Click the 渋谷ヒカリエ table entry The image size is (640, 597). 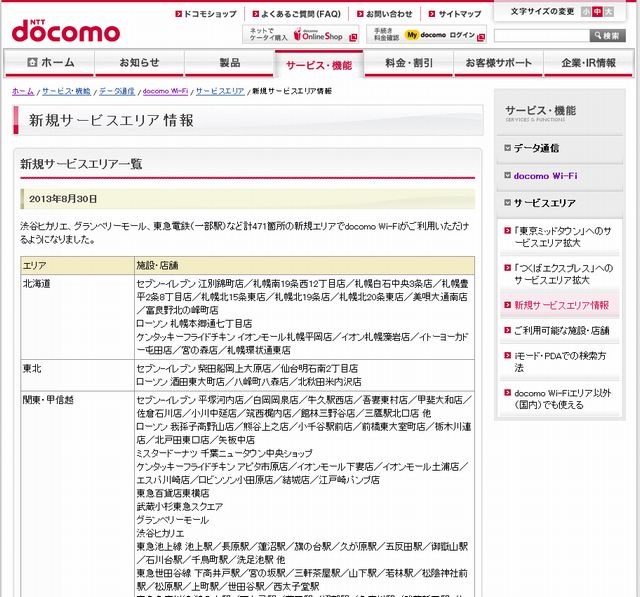(160, 533)
